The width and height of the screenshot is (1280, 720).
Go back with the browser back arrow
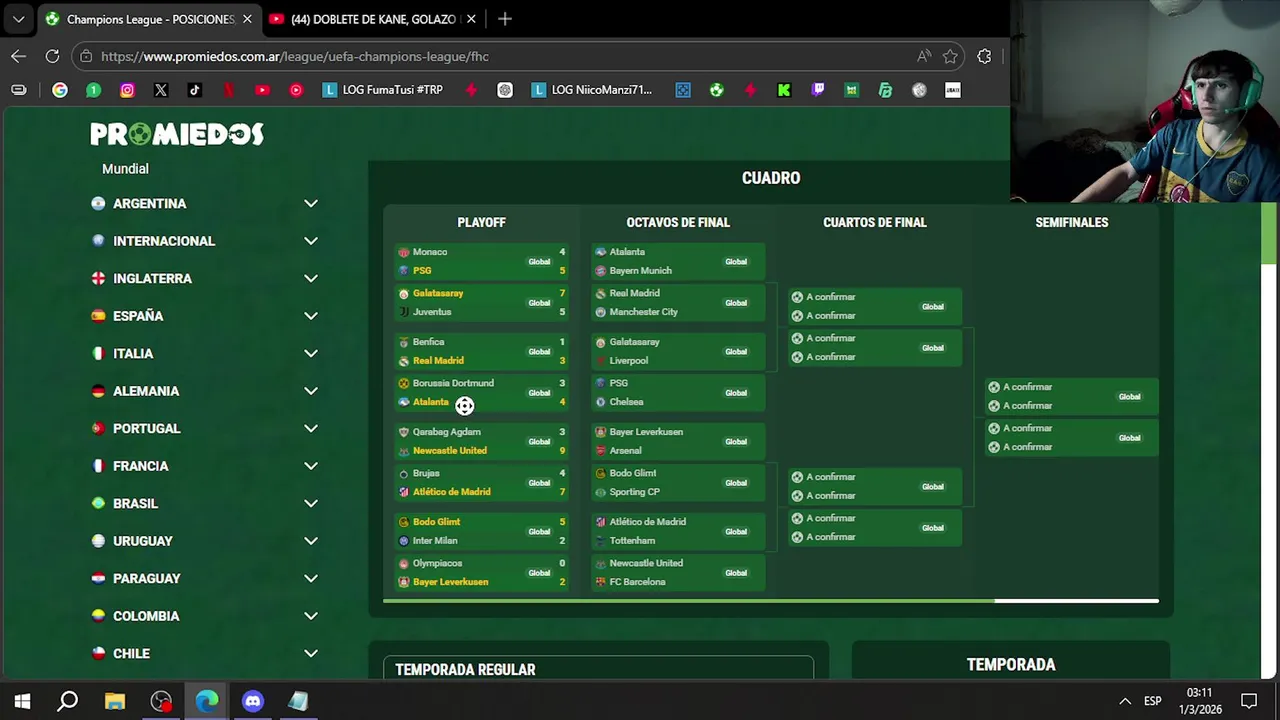point(18,56)
